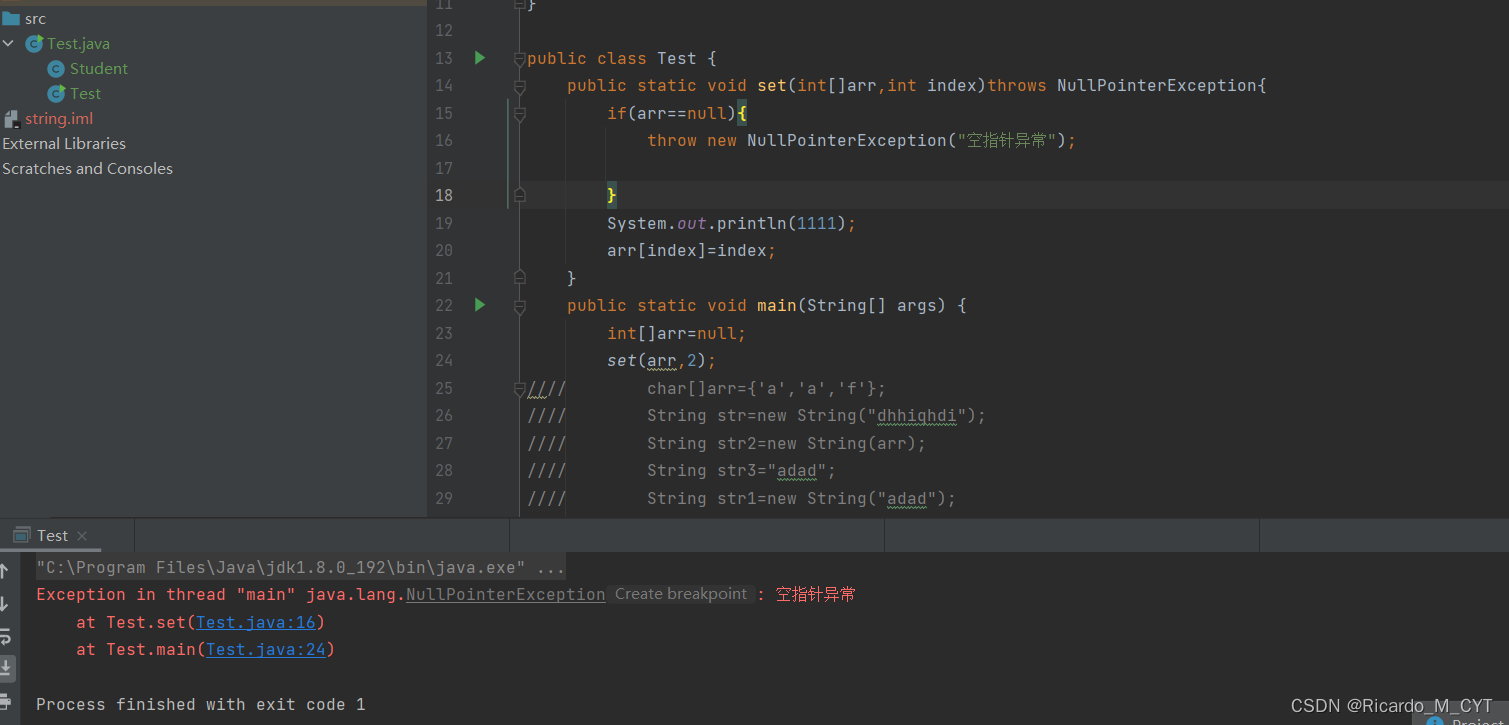Click the up stack trace arrow in console

pyautogui.click(x=5, y=571)
